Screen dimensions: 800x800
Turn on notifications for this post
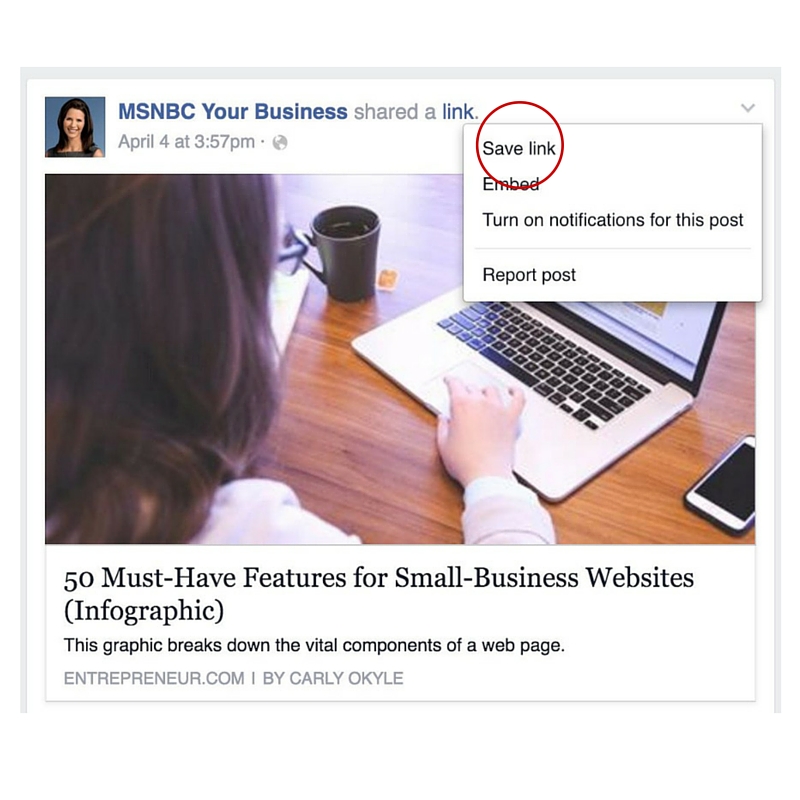(613, 220)
